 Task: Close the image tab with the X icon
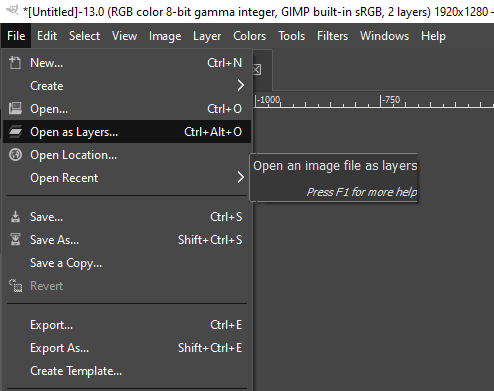256,70
